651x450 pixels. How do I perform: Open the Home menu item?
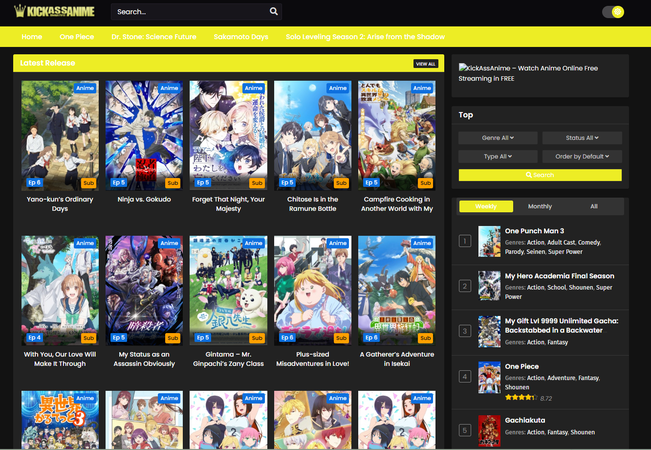pos(32,37)
